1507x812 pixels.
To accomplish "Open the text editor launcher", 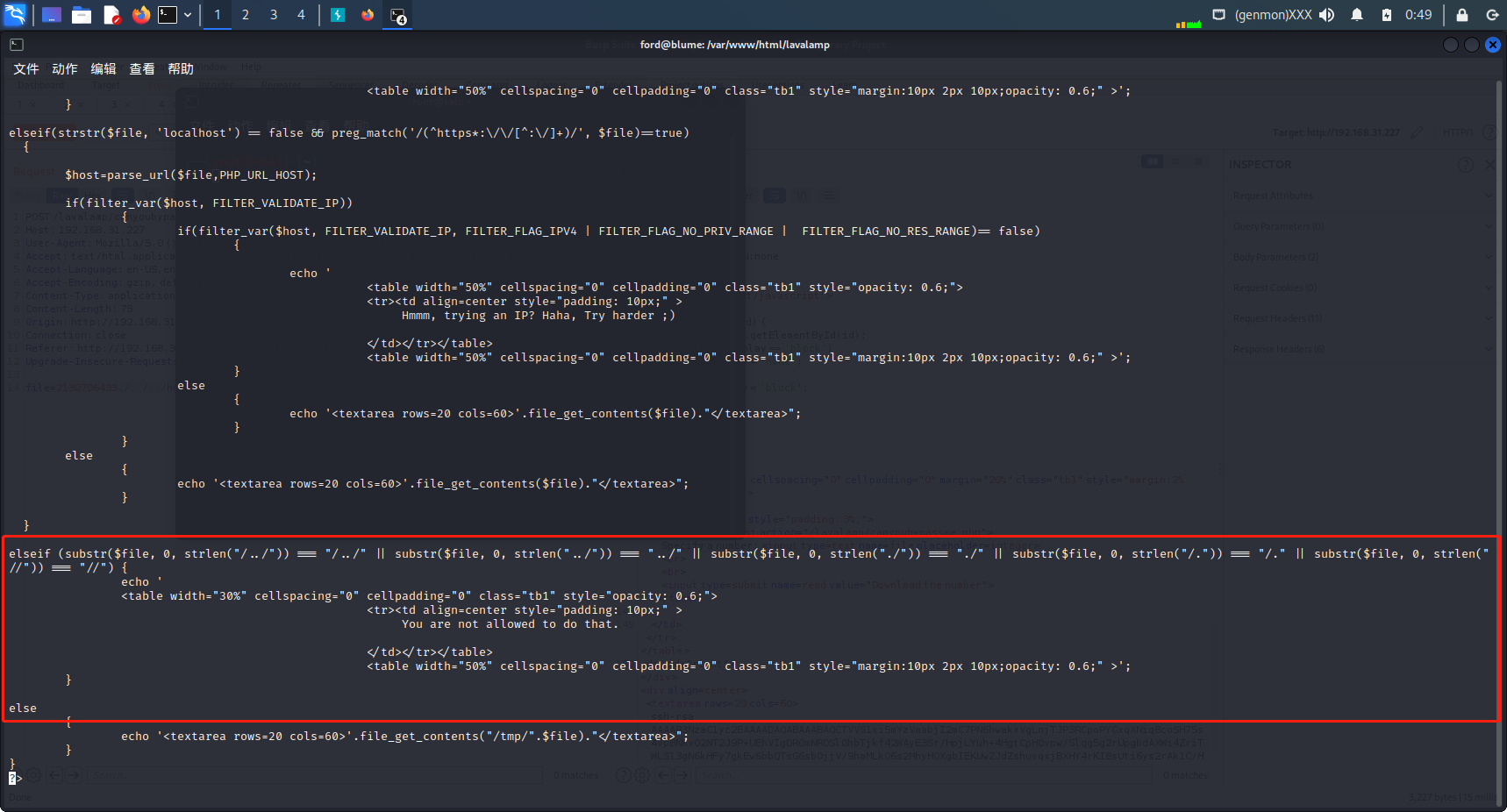I will click(x=111, y=15).
